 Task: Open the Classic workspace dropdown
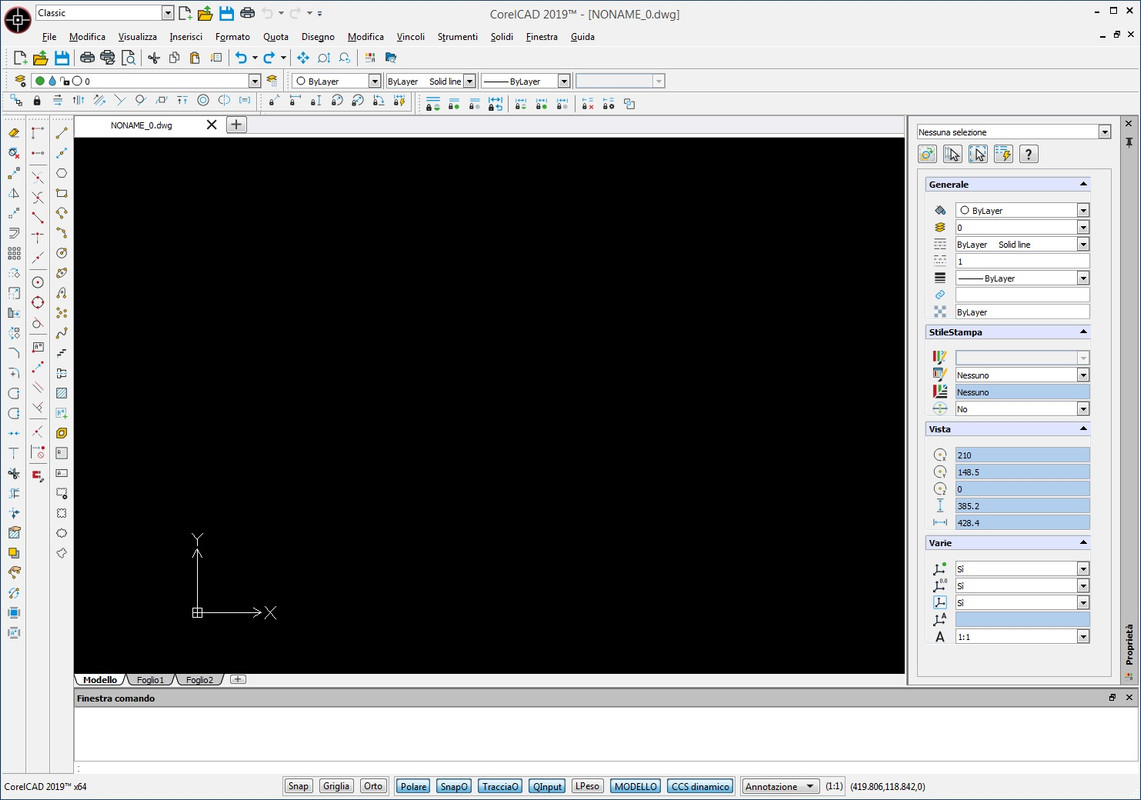tap(168, 13)
